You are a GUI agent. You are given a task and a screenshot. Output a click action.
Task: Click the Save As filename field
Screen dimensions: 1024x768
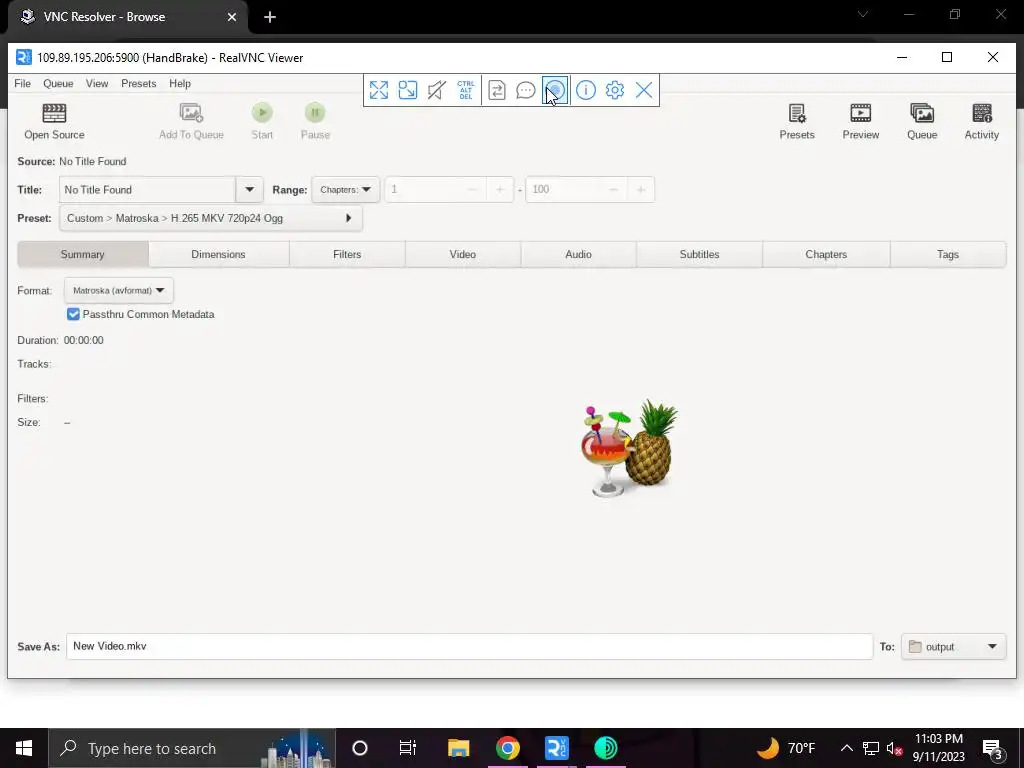469,647
